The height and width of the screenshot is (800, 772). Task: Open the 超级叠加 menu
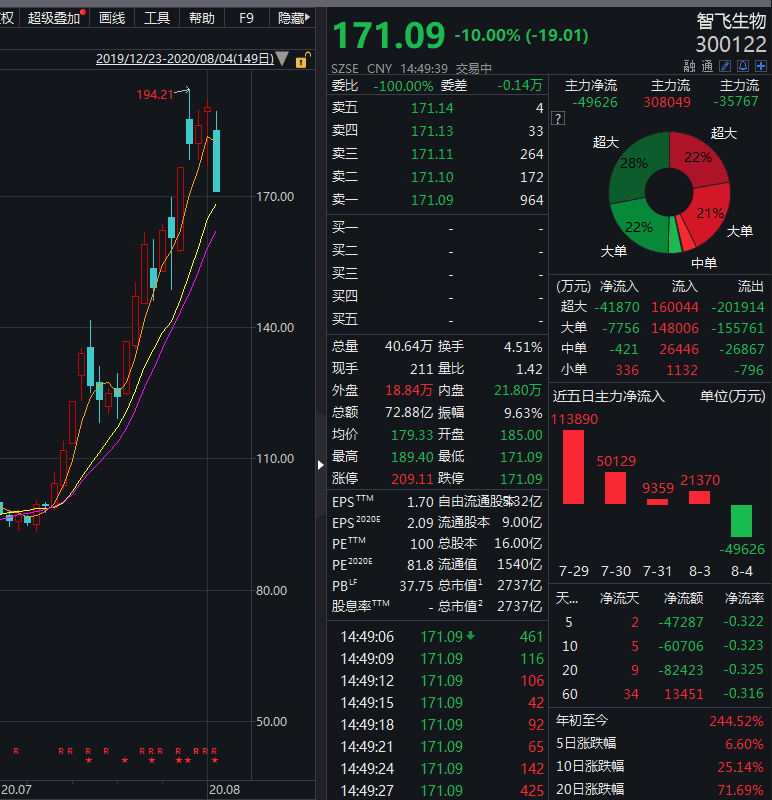(x=54, y=18)
